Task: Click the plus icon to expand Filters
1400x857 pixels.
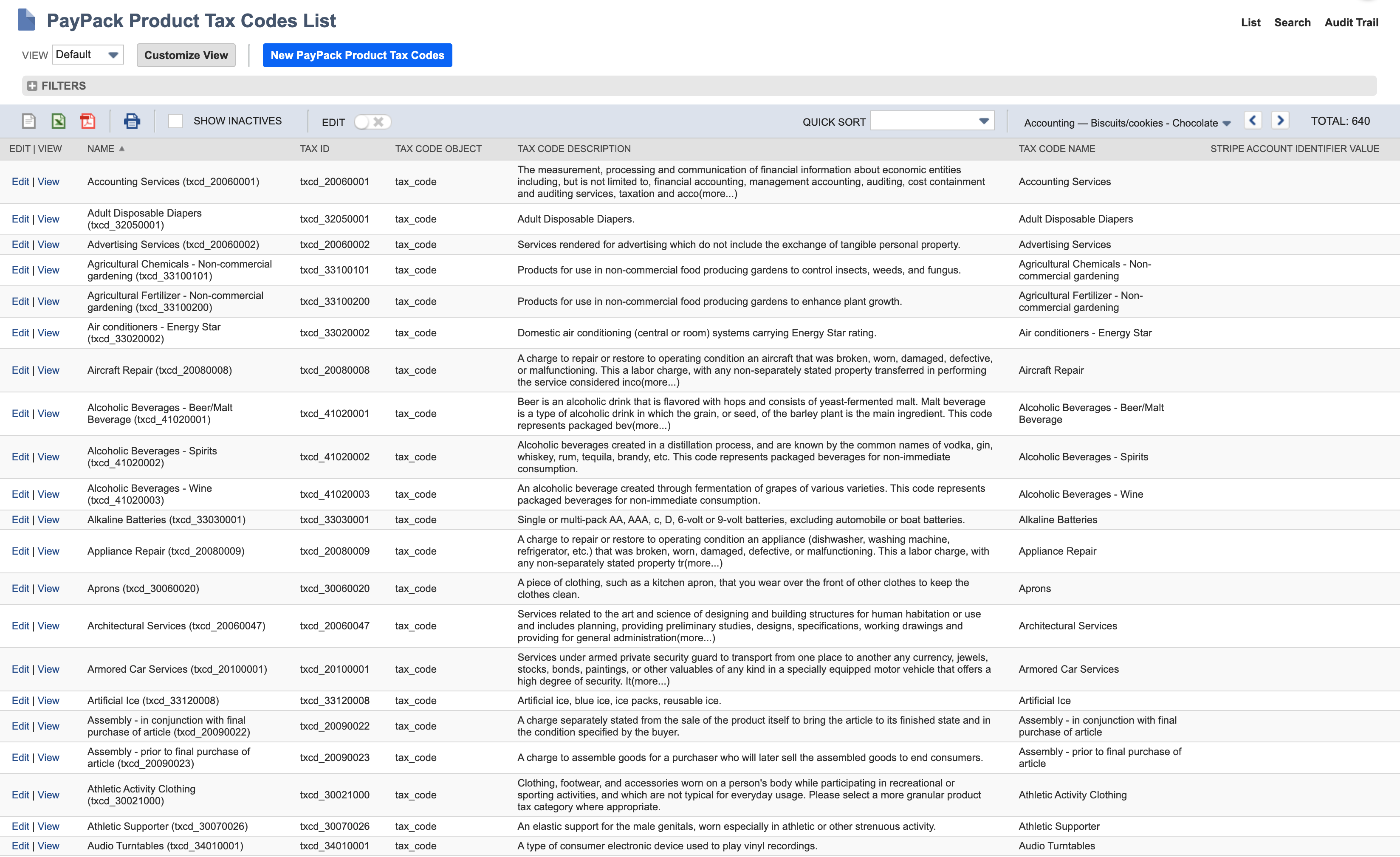Action: [x=32, y=86]
